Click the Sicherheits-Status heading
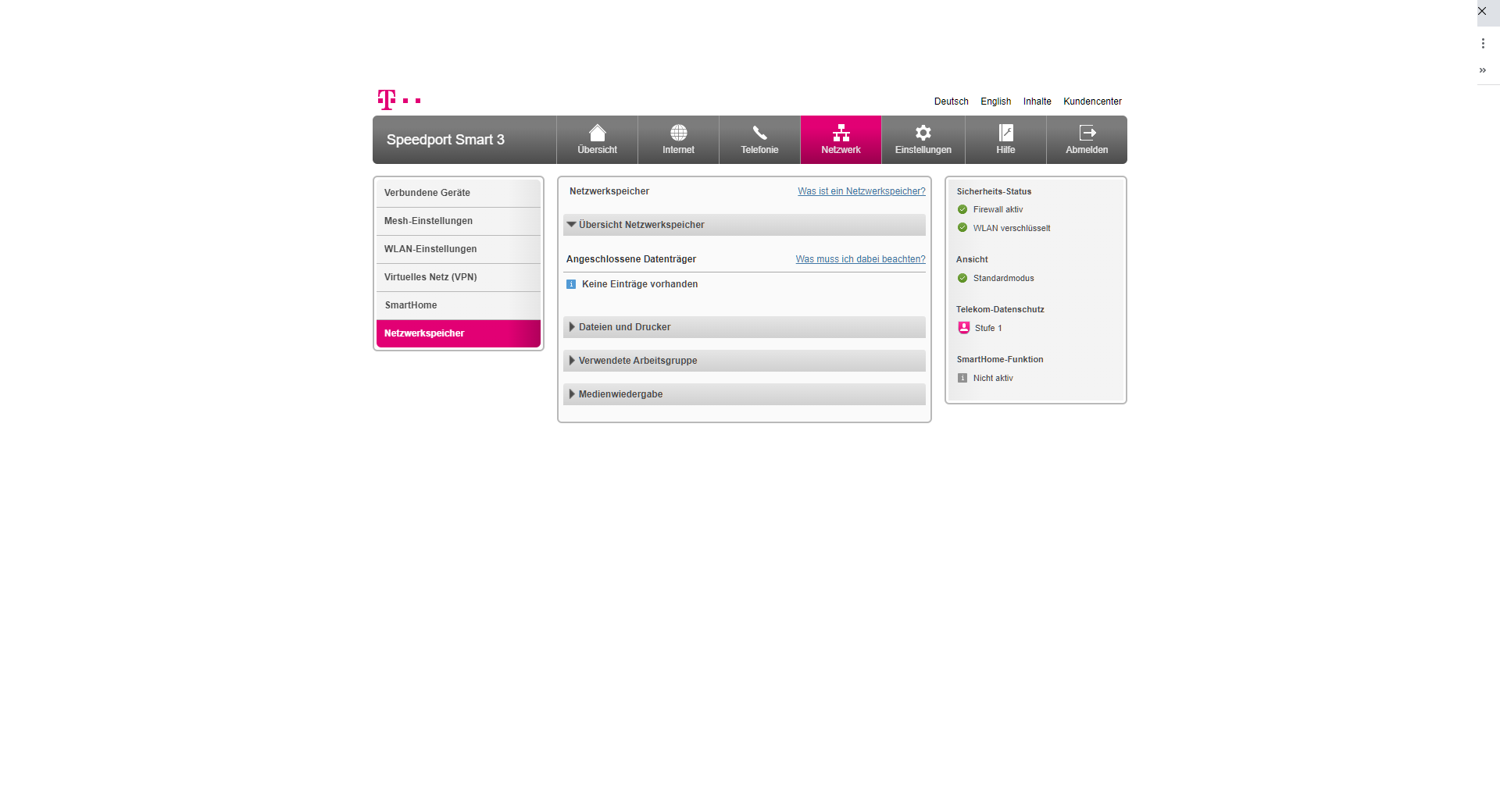This screenshot has width=1500, height=812. tap(994, 191)
